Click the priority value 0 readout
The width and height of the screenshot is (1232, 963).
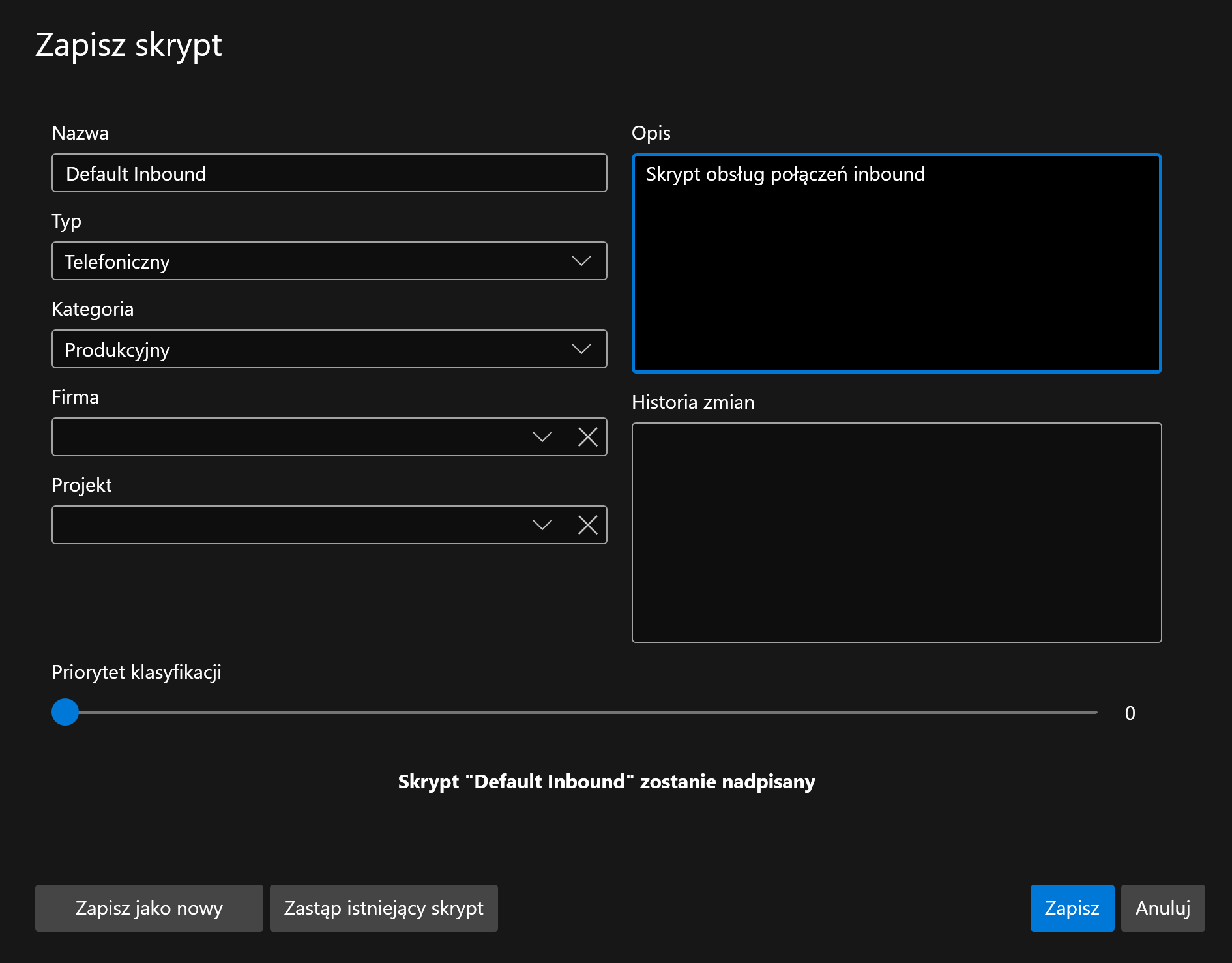pos(1130,713)
